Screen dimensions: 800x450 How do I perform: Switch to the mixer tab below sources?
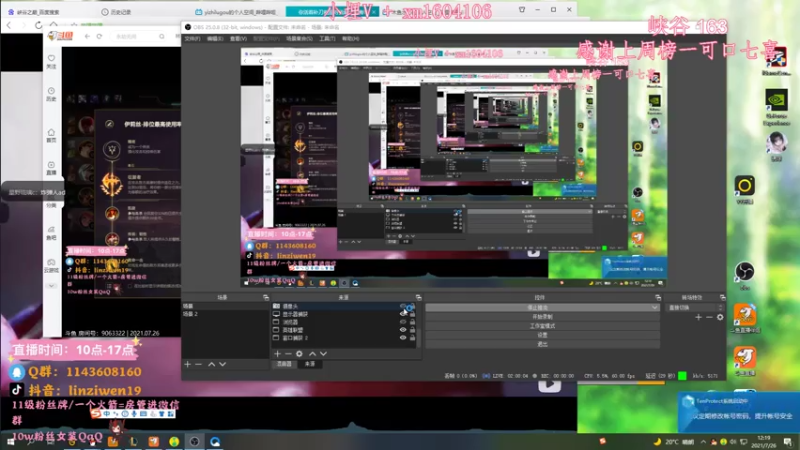(284, 364)
